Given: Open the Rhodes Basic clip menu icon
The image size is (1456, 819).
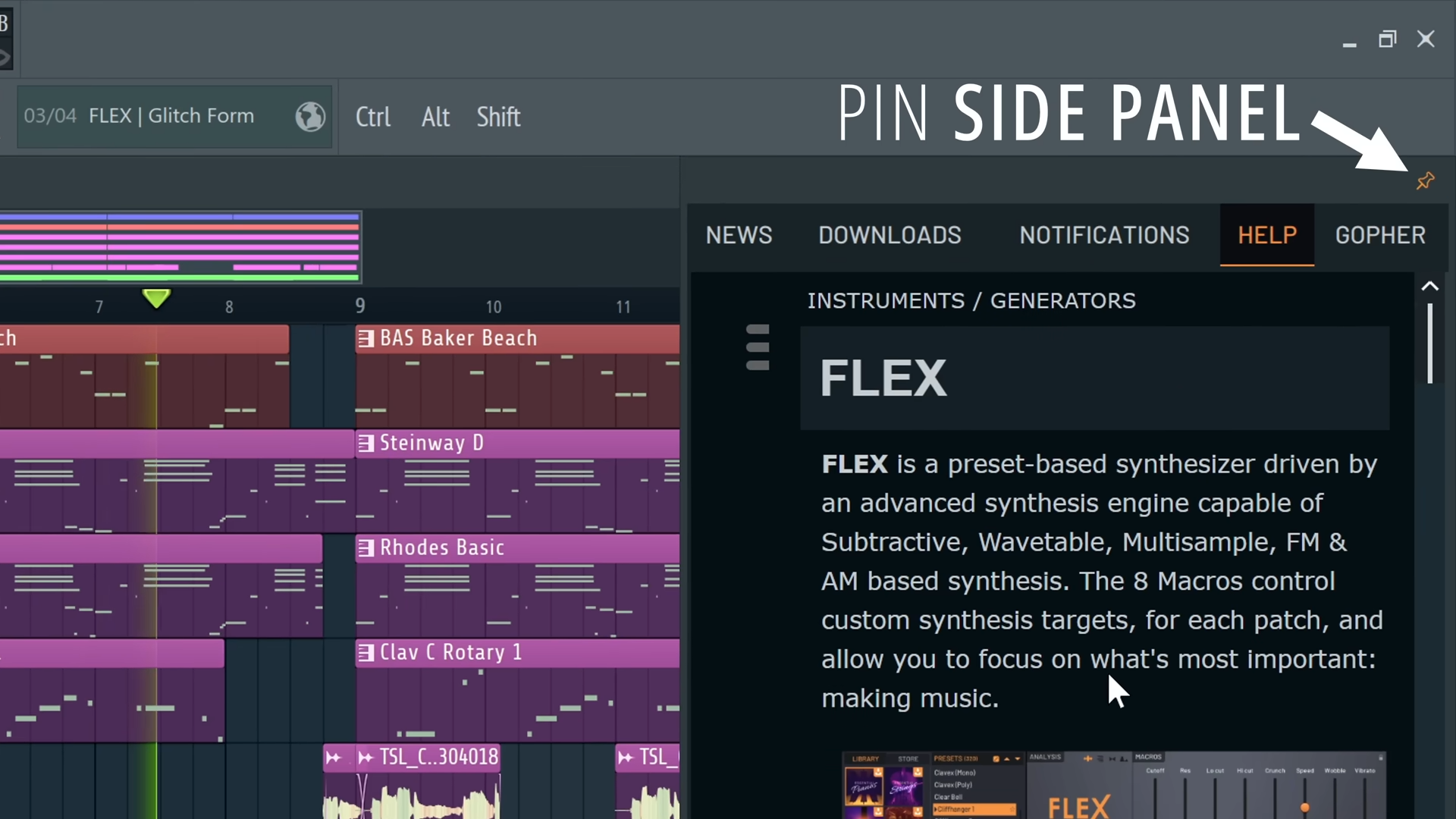Looking at the screenshot, I should tap(366, 548).
